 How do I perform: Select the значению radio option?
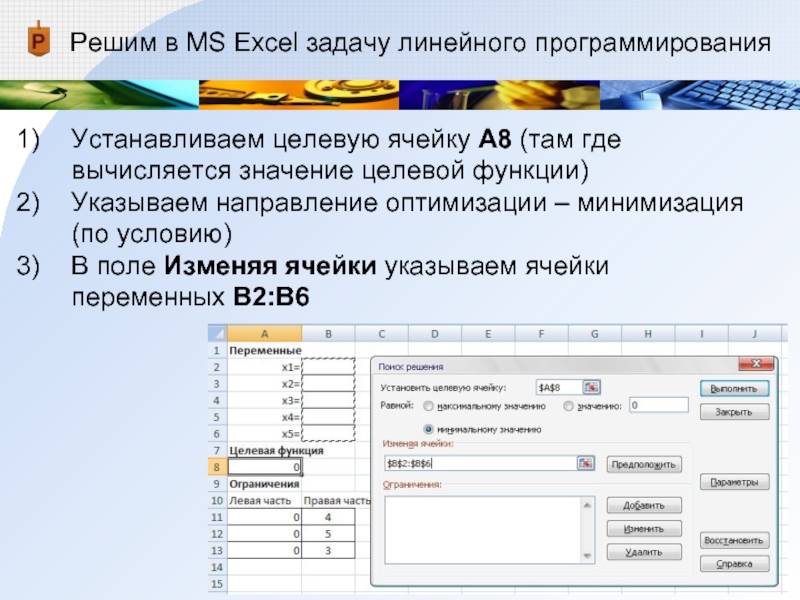point(568,406)
